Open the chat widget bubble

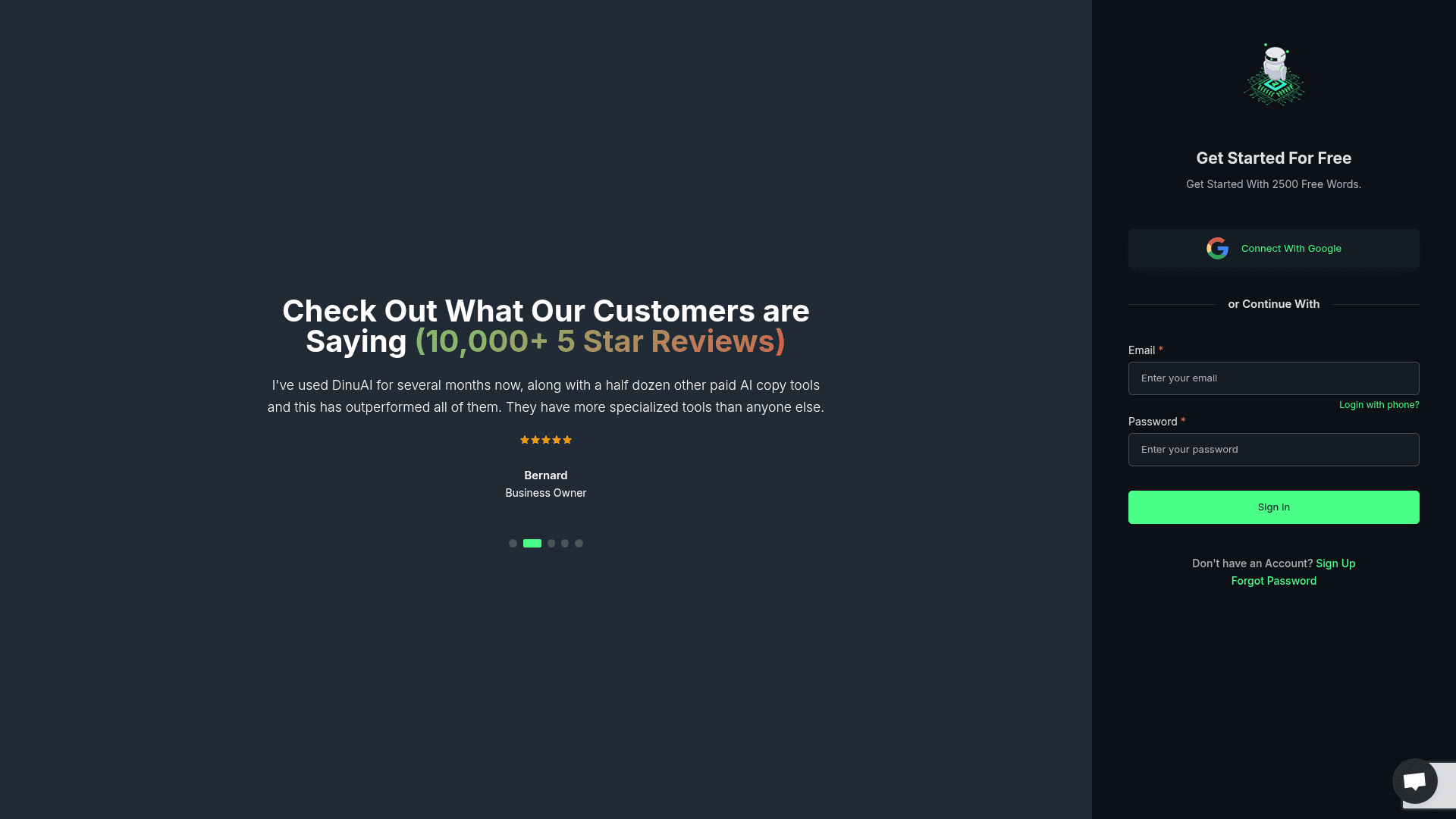point(1414,781)
